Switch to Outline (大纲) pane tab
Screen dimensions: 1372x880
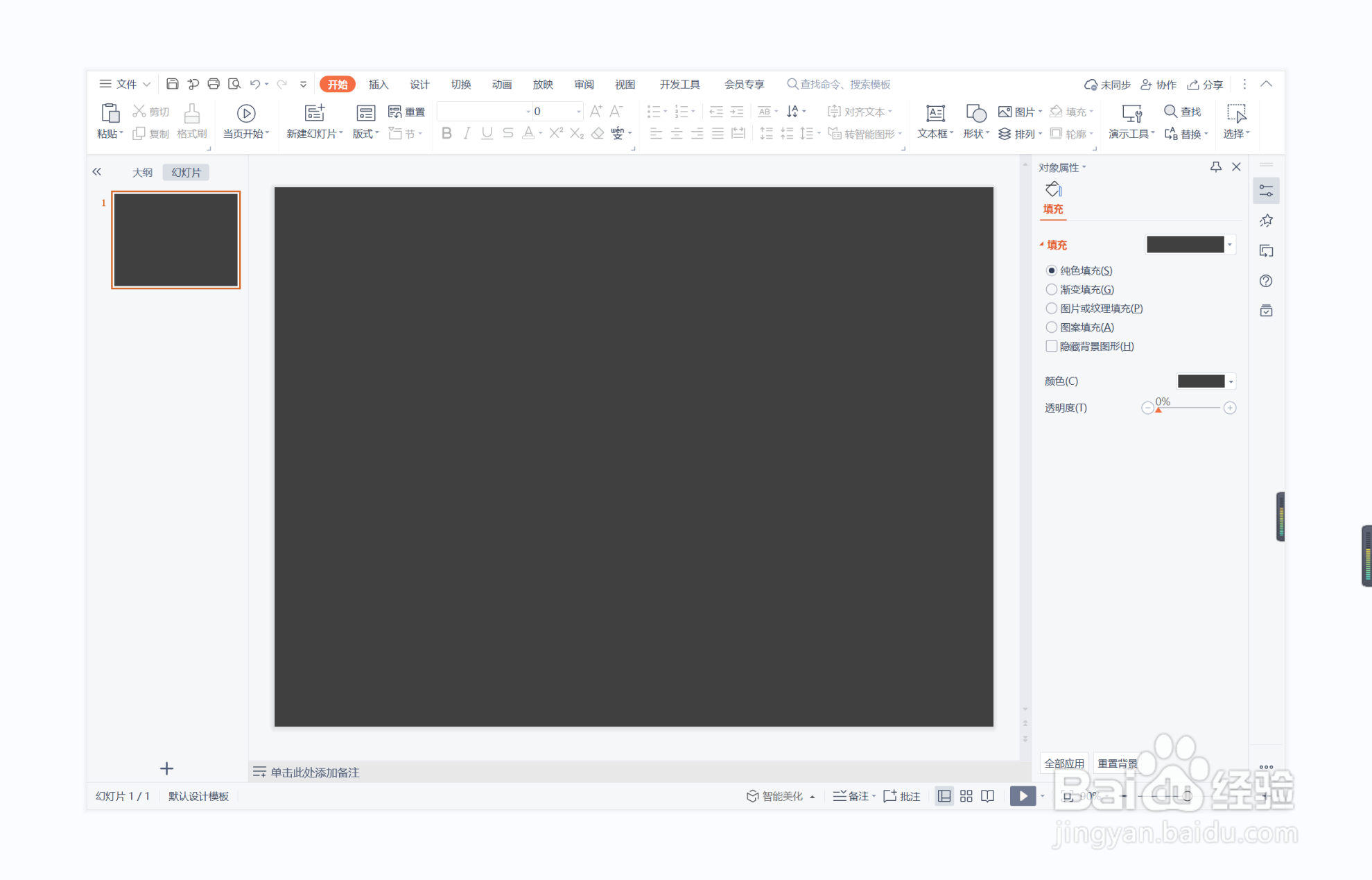142,173
